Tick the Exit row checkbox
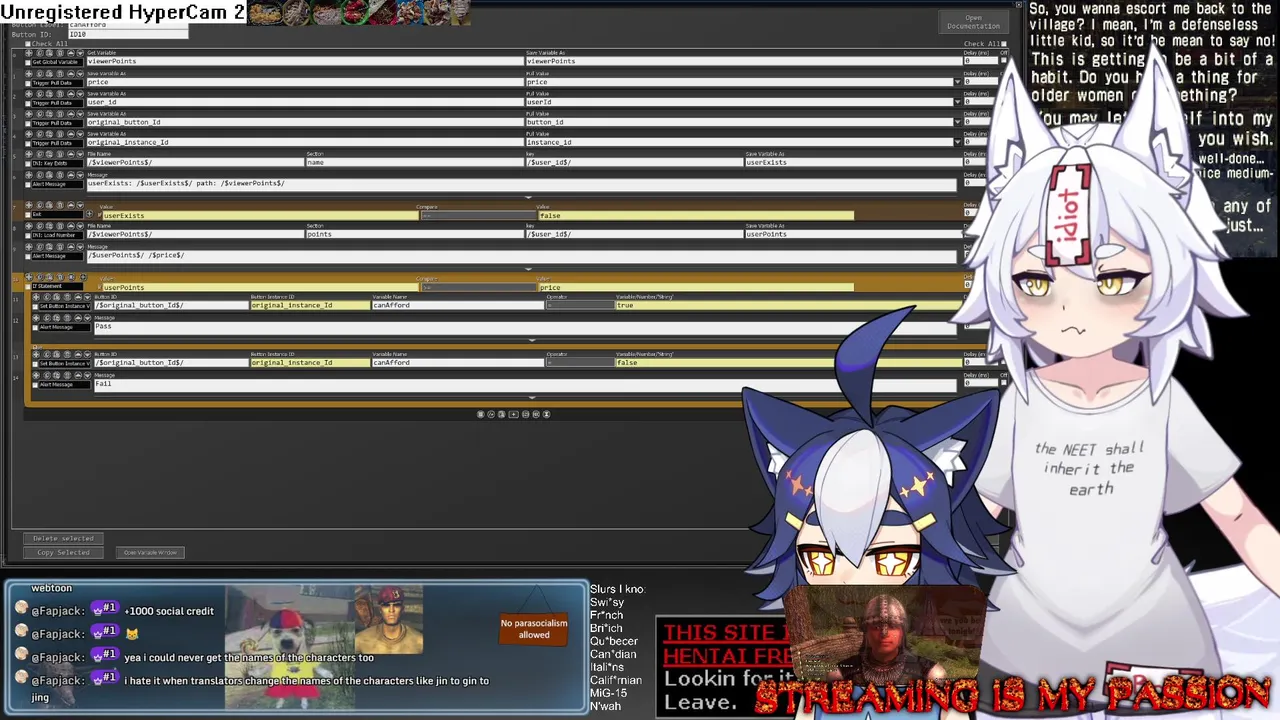 [x=27, y=214]
